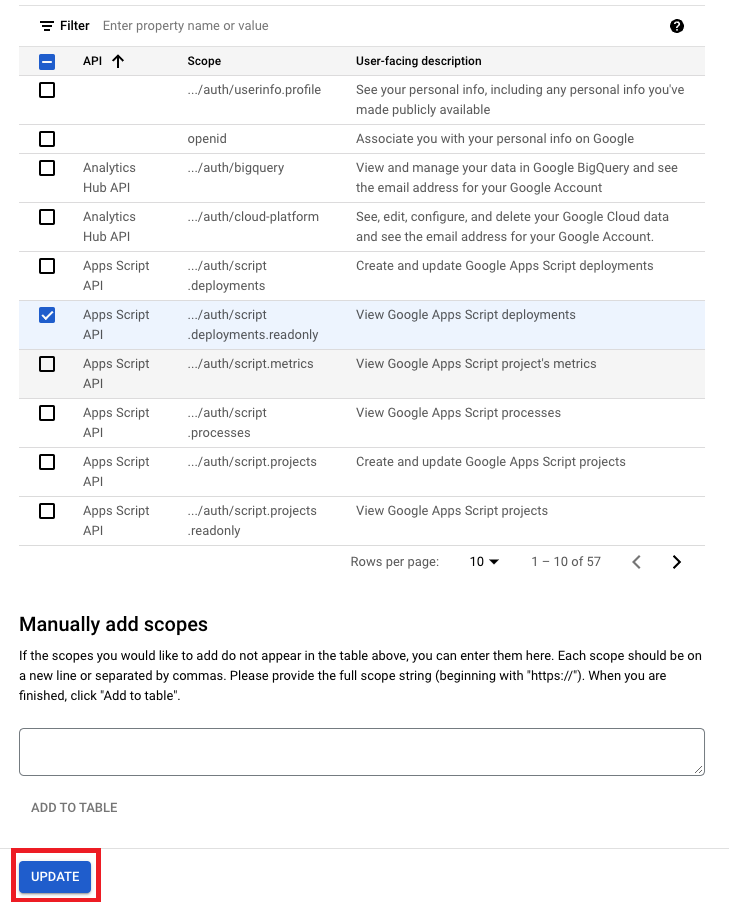Click the API sort ascending arrow
Screen dimensions: 730x902
click(x=118, y=61)
